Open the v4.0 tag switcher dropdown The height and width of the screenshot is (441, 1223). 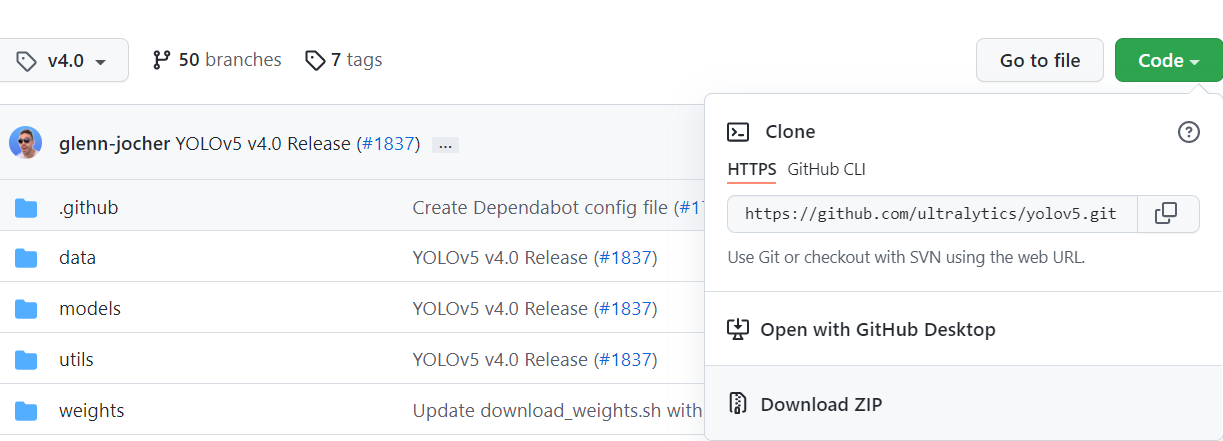click(x=63, y=61)
